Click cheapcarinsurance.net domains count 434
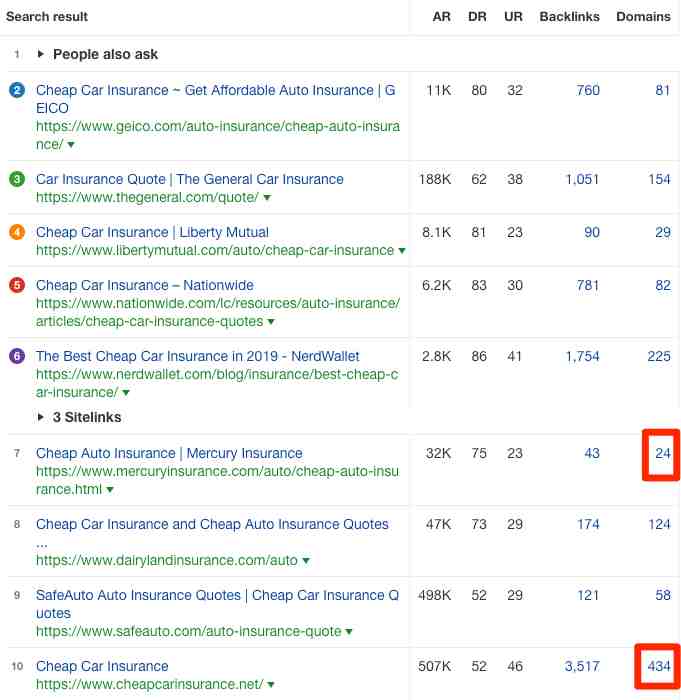The height and width of the screenshot is (700, 681). pos(659,666)
